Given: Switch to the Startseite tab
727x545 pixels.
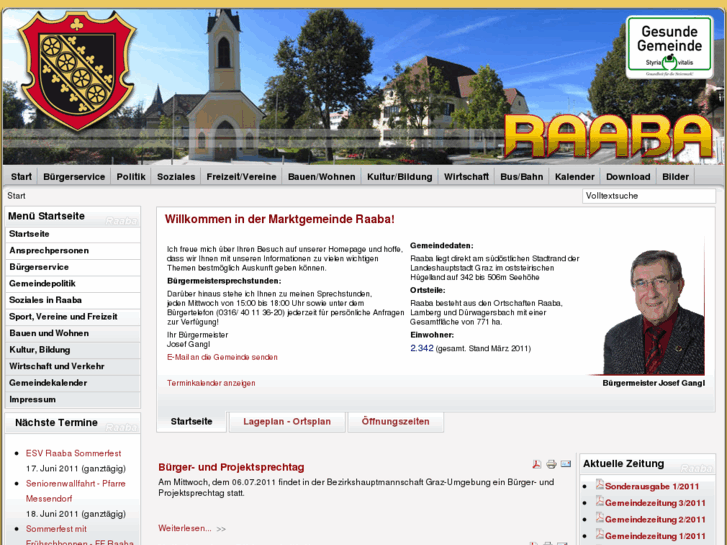Looking at the screenshot, I should [x=191, y=422].
